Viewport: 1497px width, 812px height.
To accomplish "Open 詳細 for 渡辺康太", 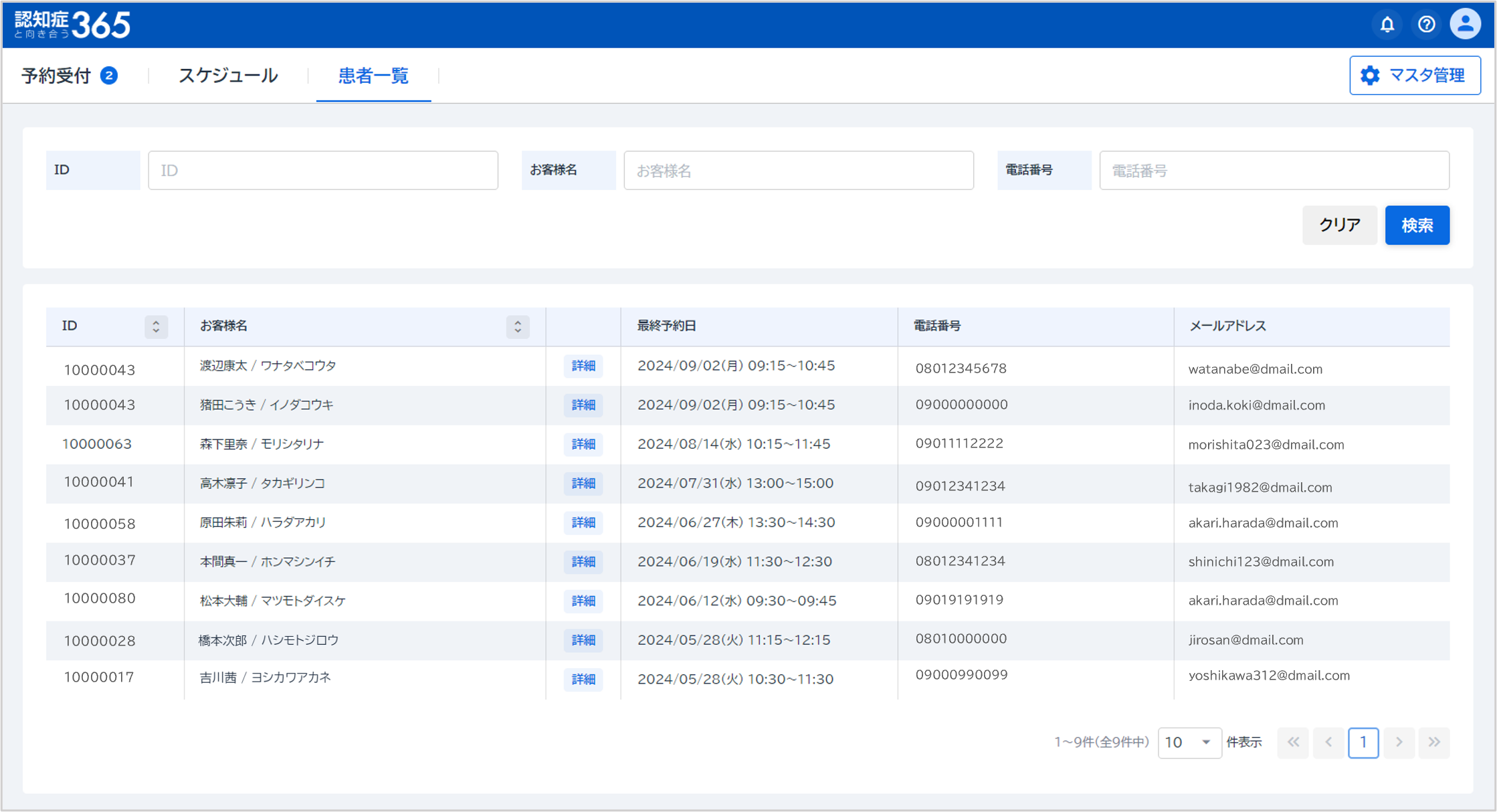I will pyautogui.click(x=583, y=366).
